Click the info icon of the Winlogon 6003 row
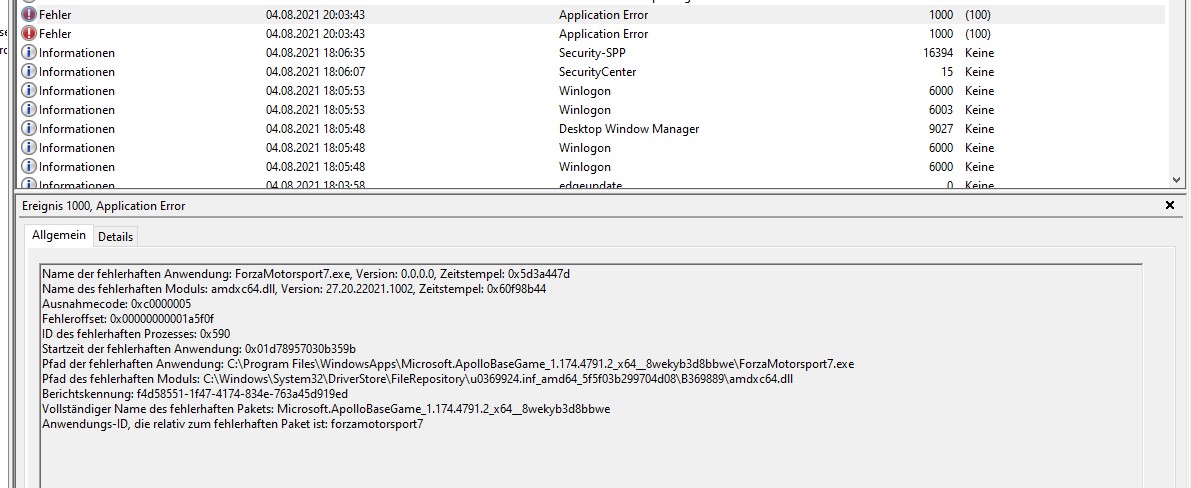This screenshot has height=488, width=1191. pos(28,109)
